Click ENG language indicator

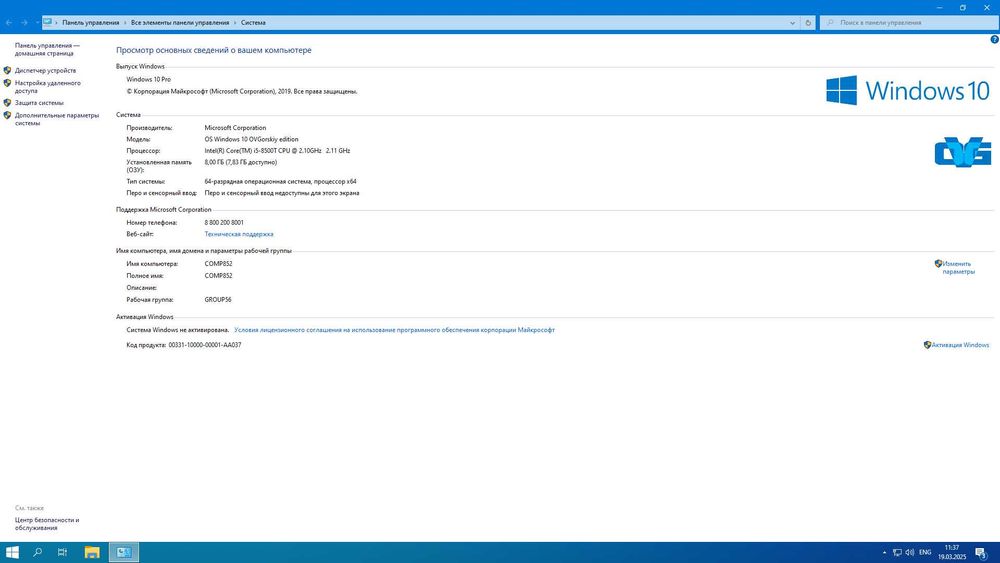tap(925, 552)
